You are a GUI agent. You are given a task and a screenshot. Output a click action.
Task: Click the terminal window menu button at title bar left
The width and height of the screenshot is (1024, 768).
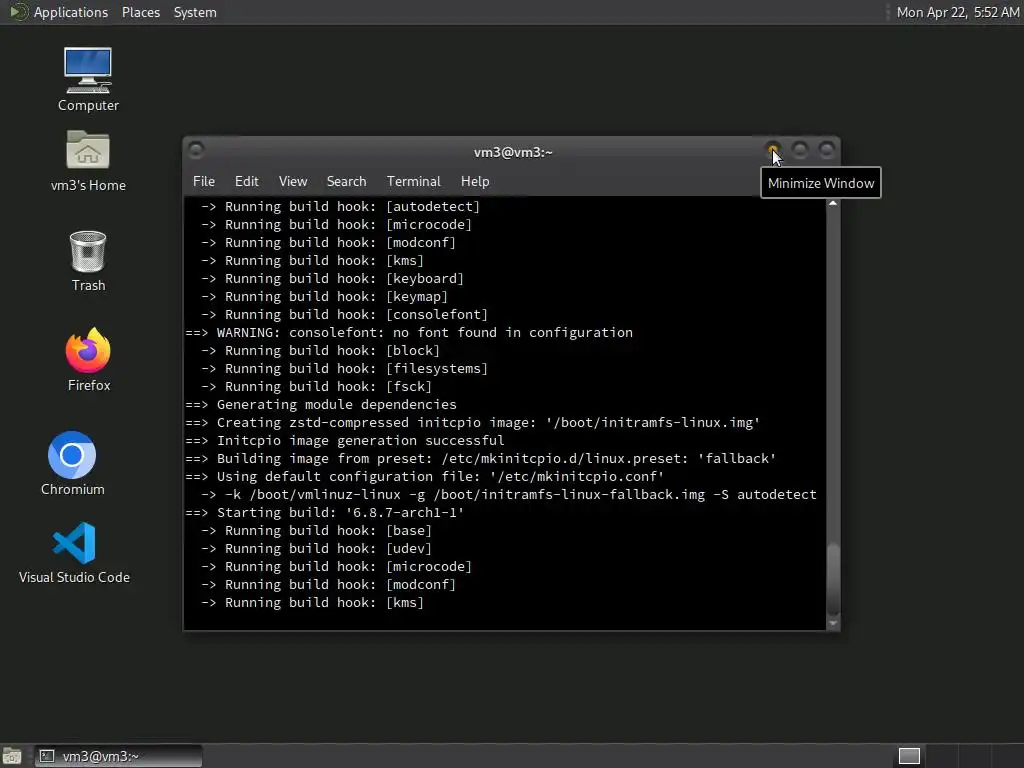click(195, 150)
